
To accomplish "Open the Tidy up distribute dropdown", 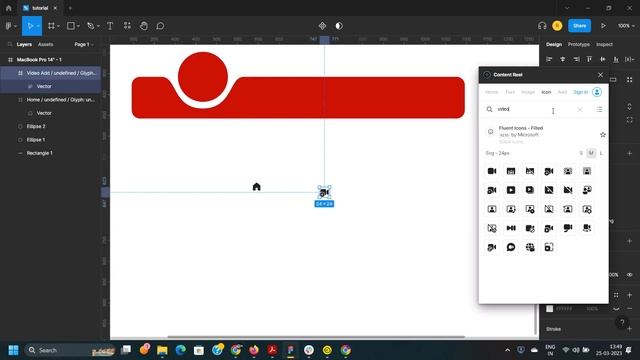I will [x=630, y=59].
